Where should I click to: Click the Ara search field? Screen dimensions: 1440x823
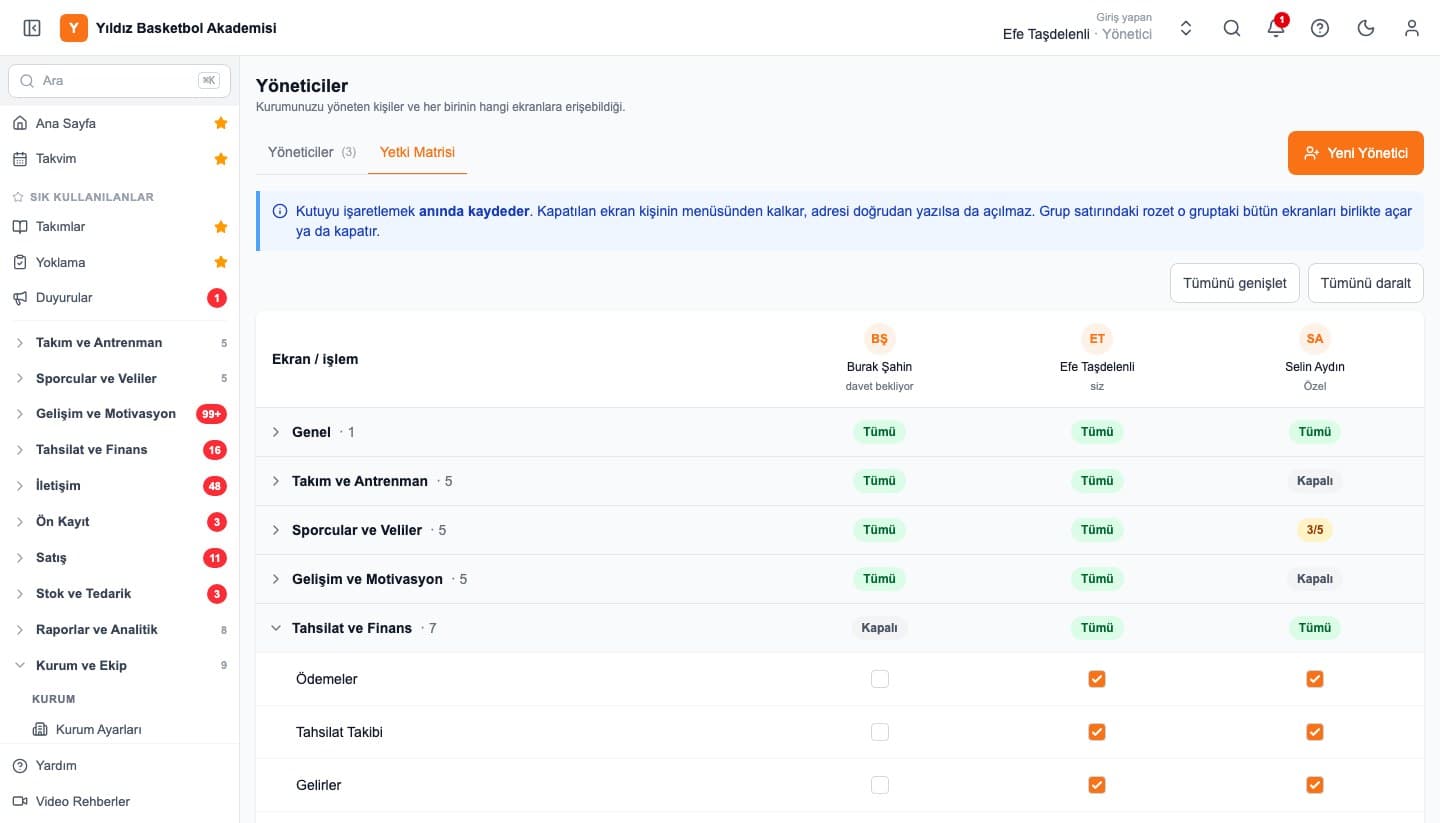[x=120, y=81]
